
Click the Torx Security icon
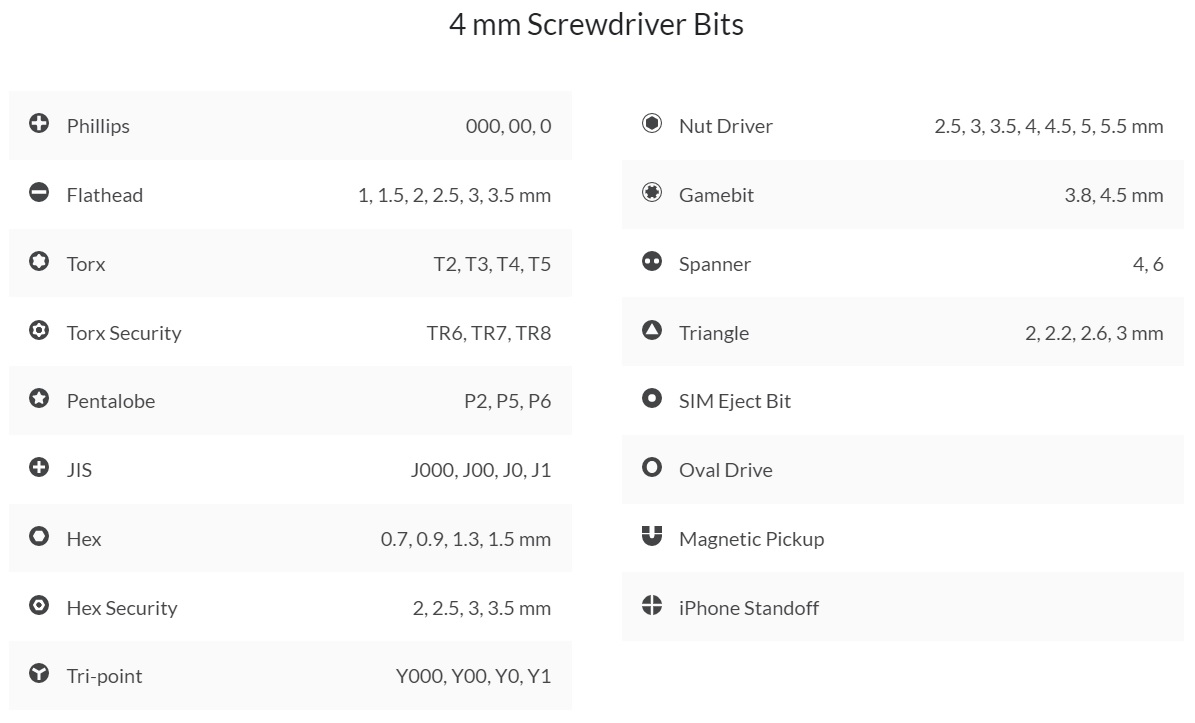[39, 331]
